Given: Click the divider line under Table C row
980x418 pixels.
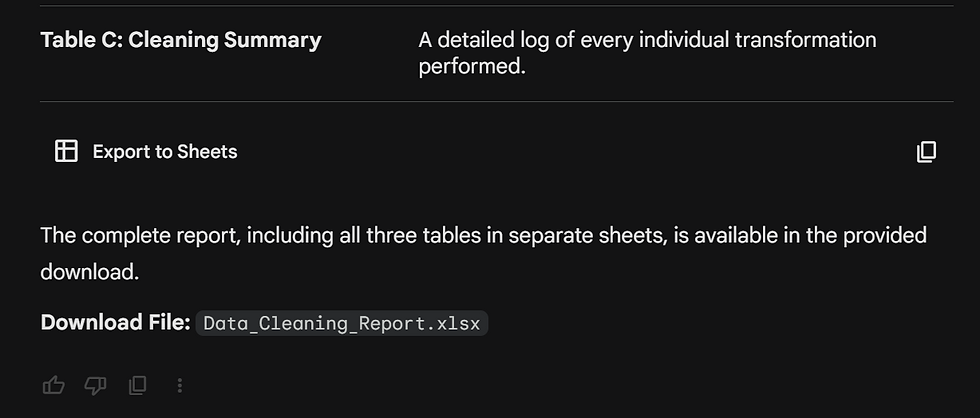Looking at the screenshot, I should [490, 101].
